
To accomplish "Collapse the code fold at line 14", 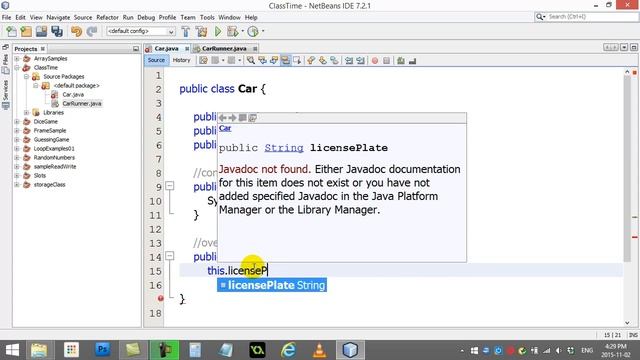I will [x=170, y=256].
